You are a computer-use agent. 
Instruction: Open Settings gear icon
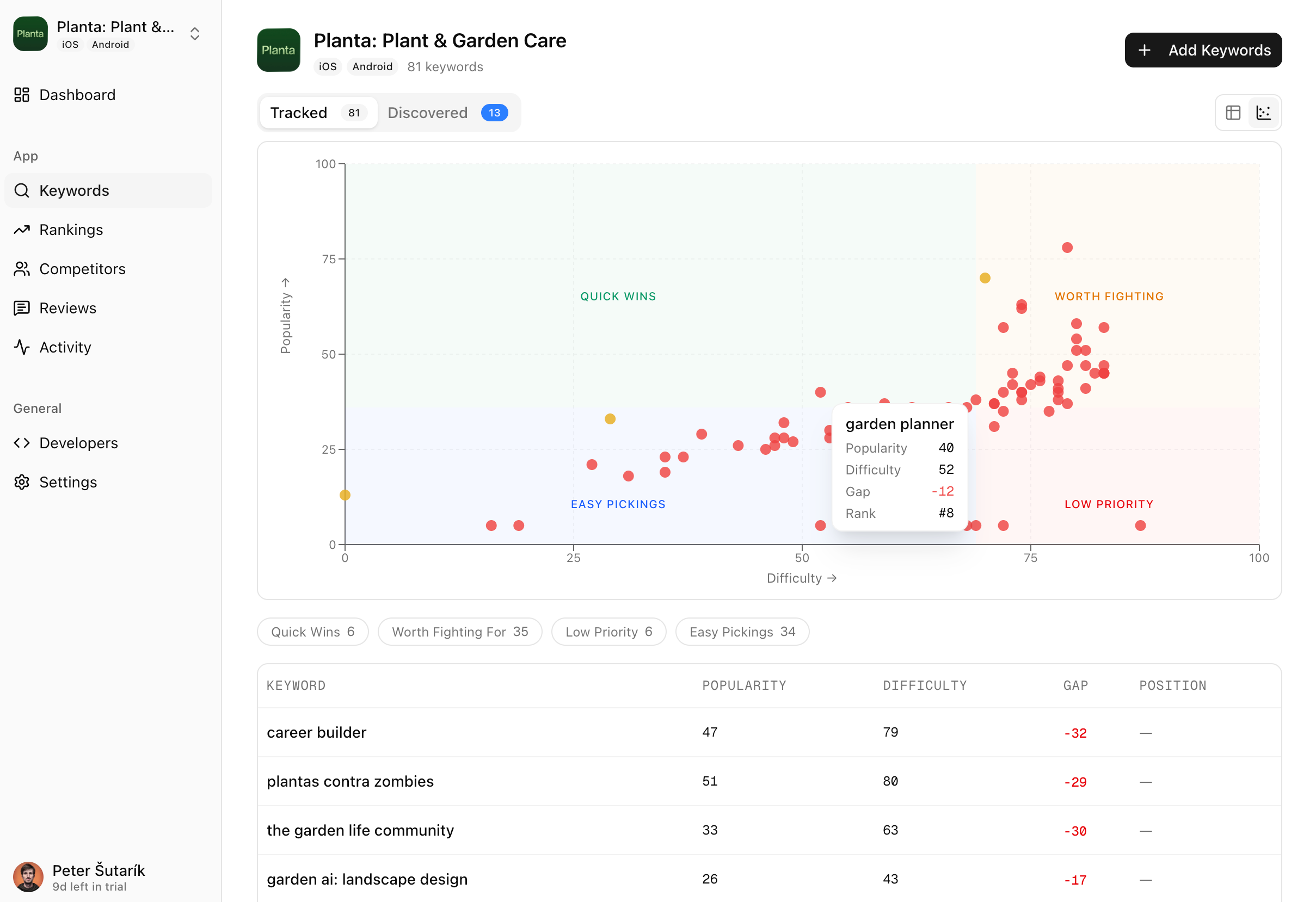(22, 482)
